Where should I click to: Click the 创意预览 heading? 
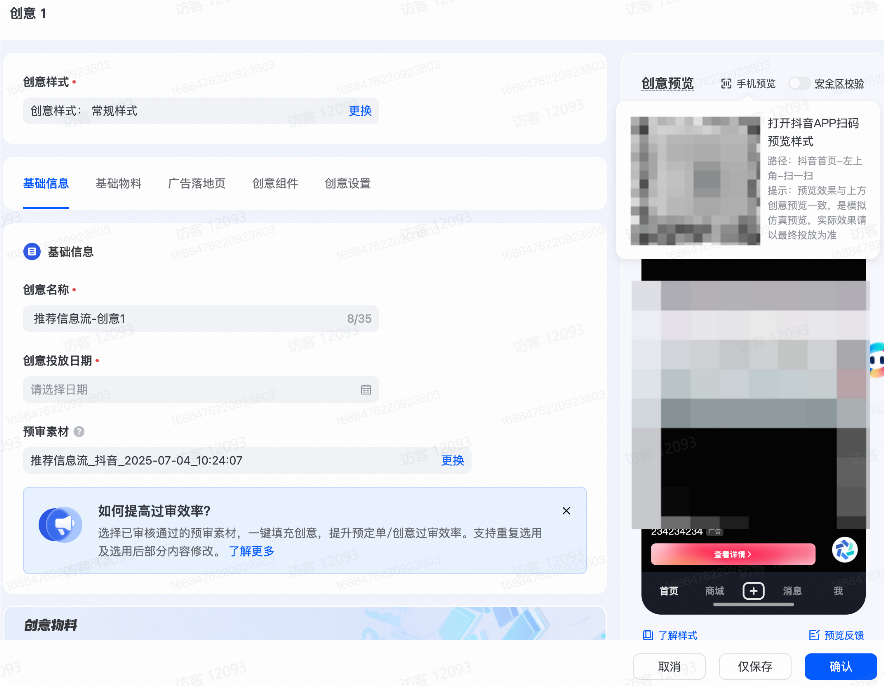click(x=668, y=83)
